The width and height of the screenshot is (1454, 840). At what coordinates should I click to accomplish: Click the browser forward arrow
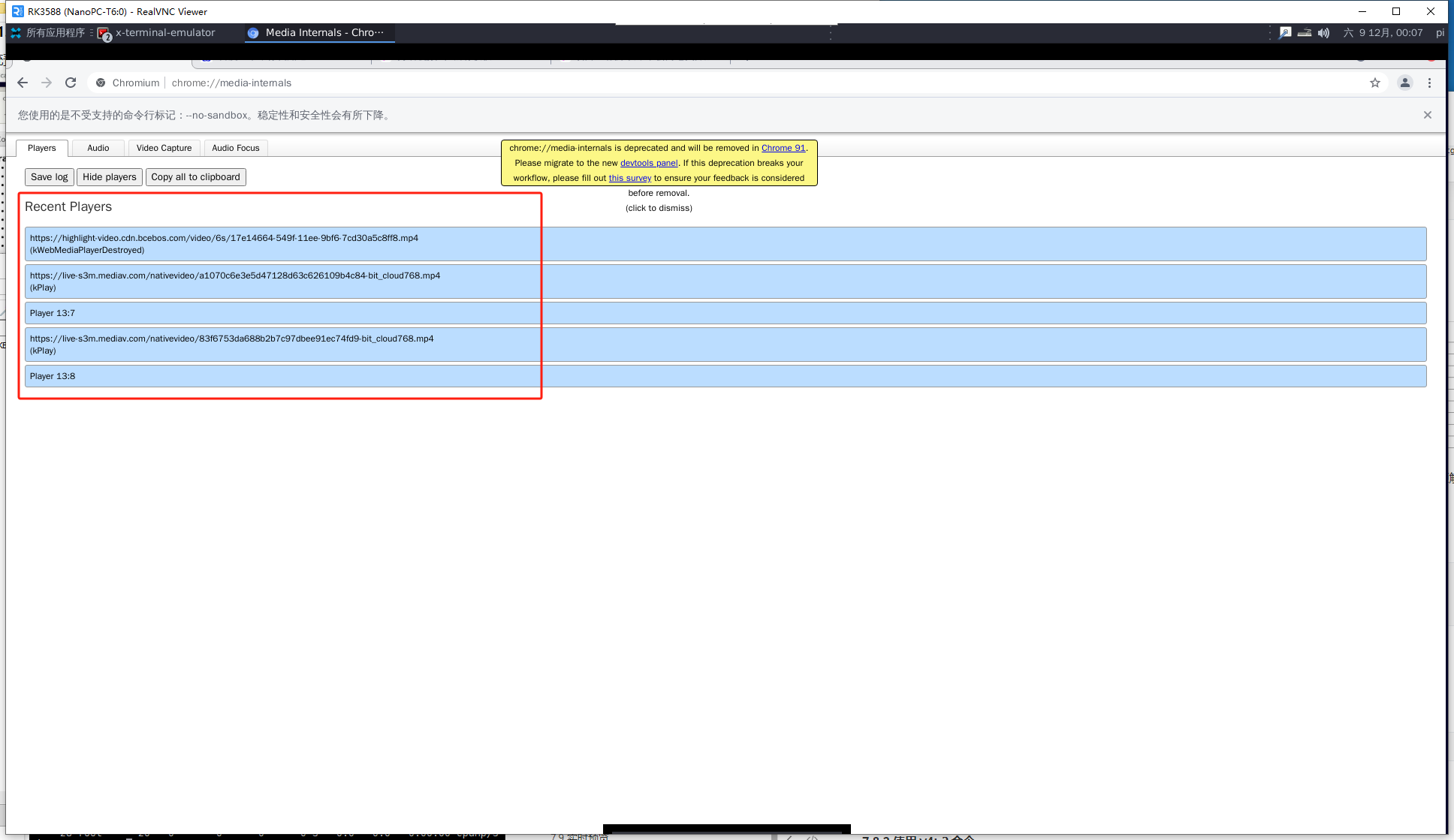[x=47, y=83]
